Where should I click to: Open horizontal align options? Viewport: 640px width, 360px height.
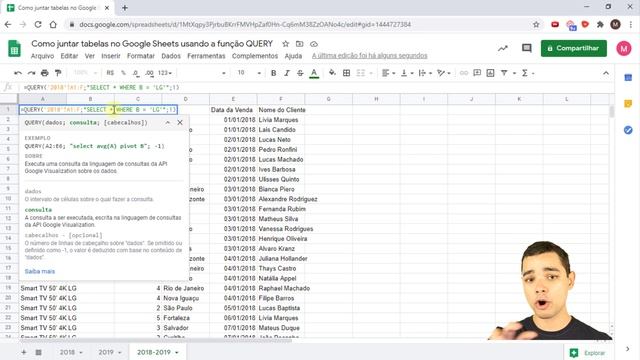coord(388,73)
